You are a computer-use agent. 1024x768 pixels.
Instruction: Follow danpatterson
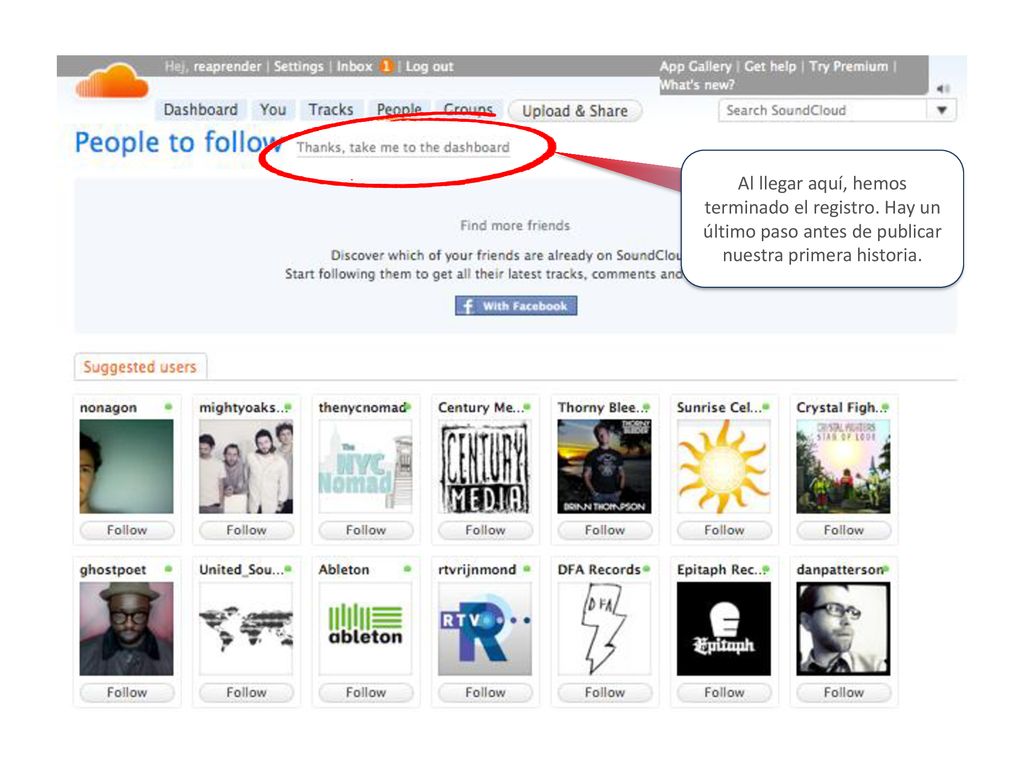[844, 692]
